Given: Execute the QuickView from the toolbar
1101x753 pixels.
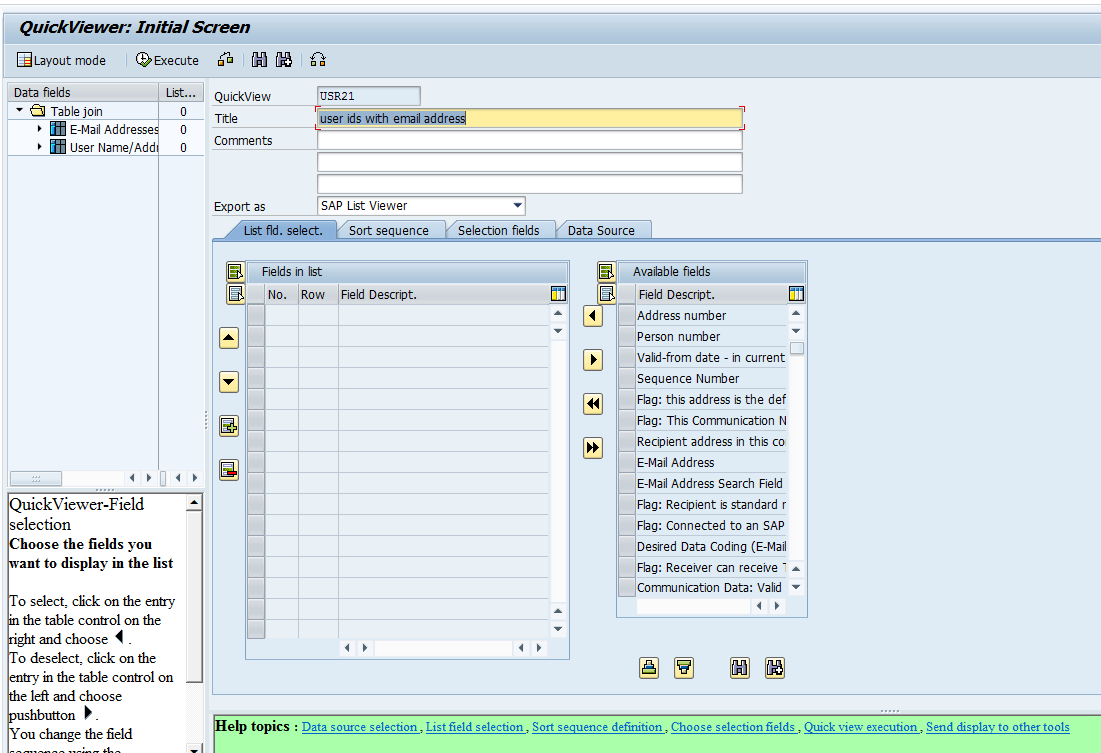Looking at the screenshot, I should (x=165, y=59).
